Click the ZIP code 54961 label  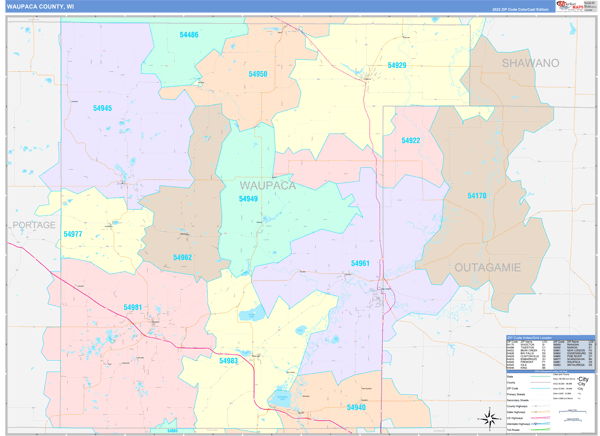point(360,263)
